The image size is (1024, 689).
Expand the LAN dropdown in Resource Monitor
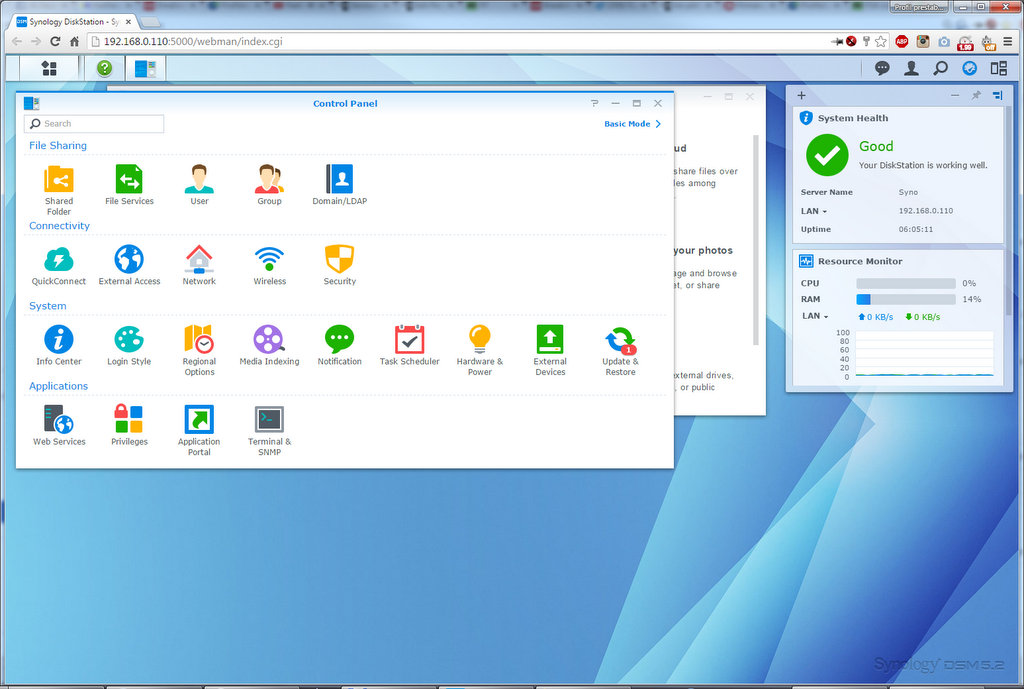815,316
